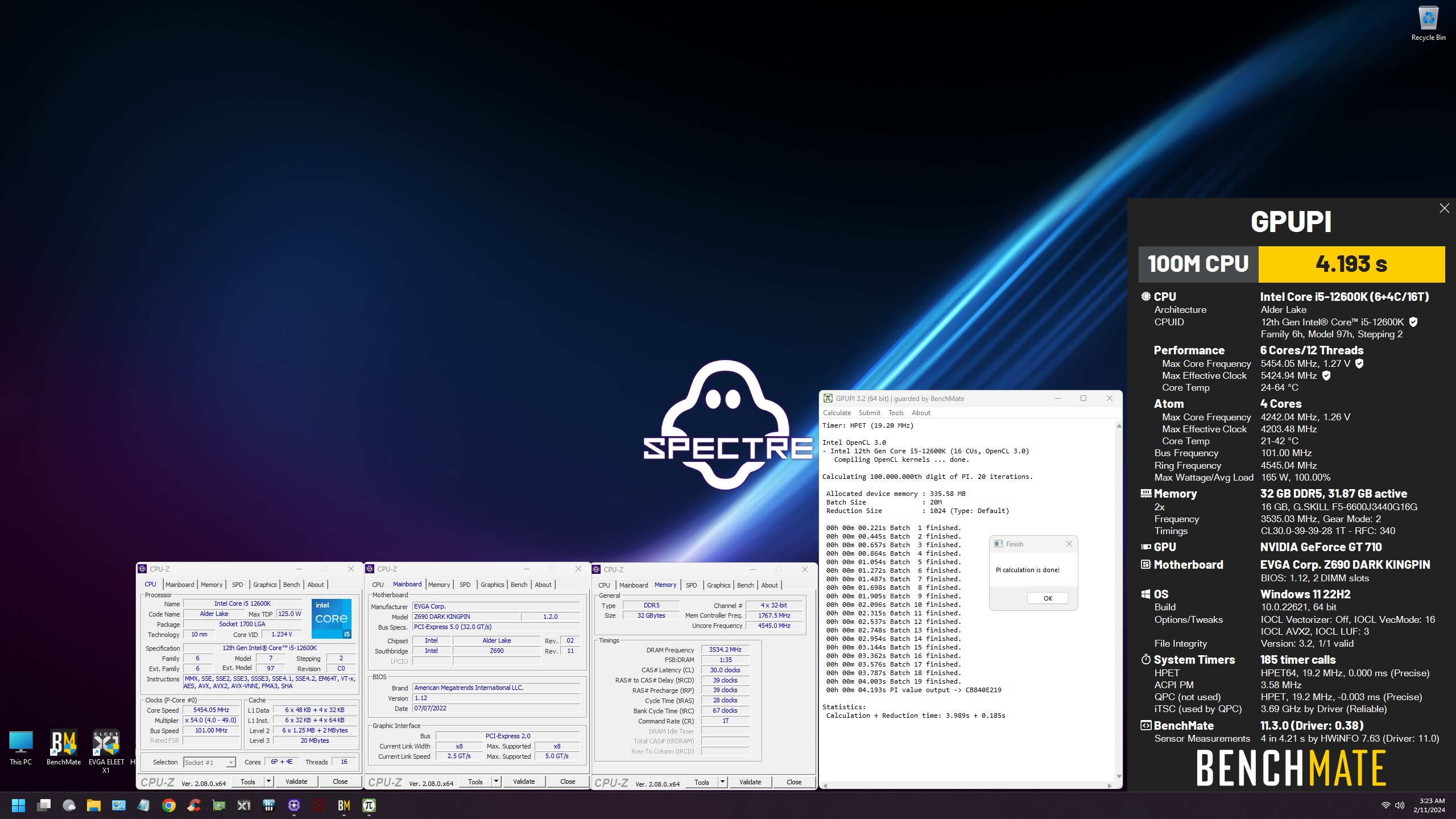
Task: Click the CAS# Latency 30.0 clocks field
Action: coord(725,670)
